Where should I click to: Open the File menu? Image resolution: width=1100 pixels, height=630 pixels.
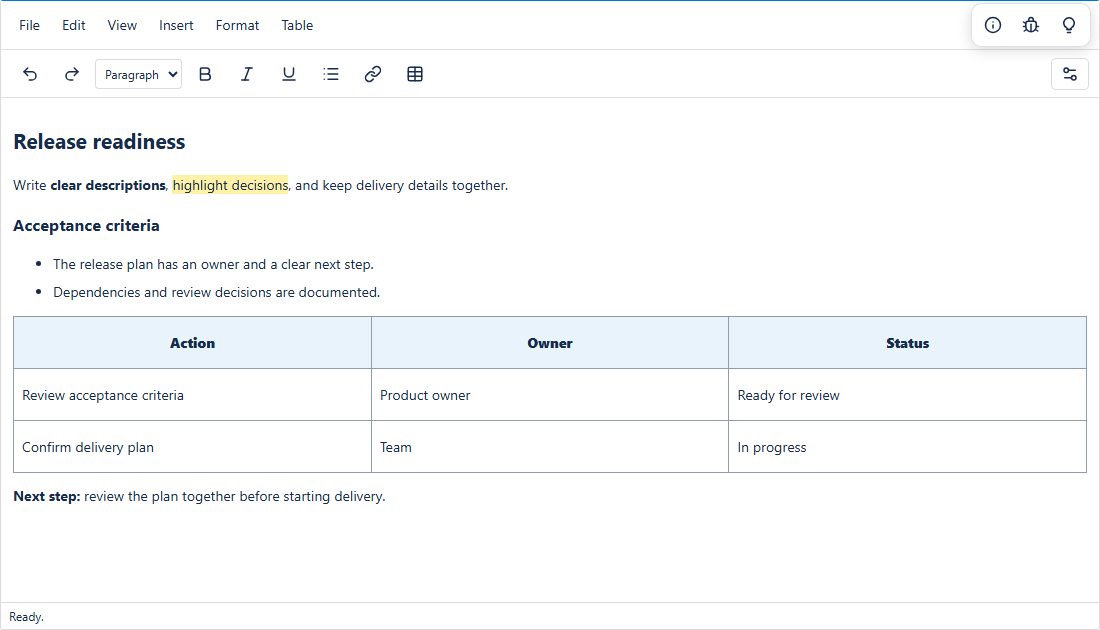[29, 25]
